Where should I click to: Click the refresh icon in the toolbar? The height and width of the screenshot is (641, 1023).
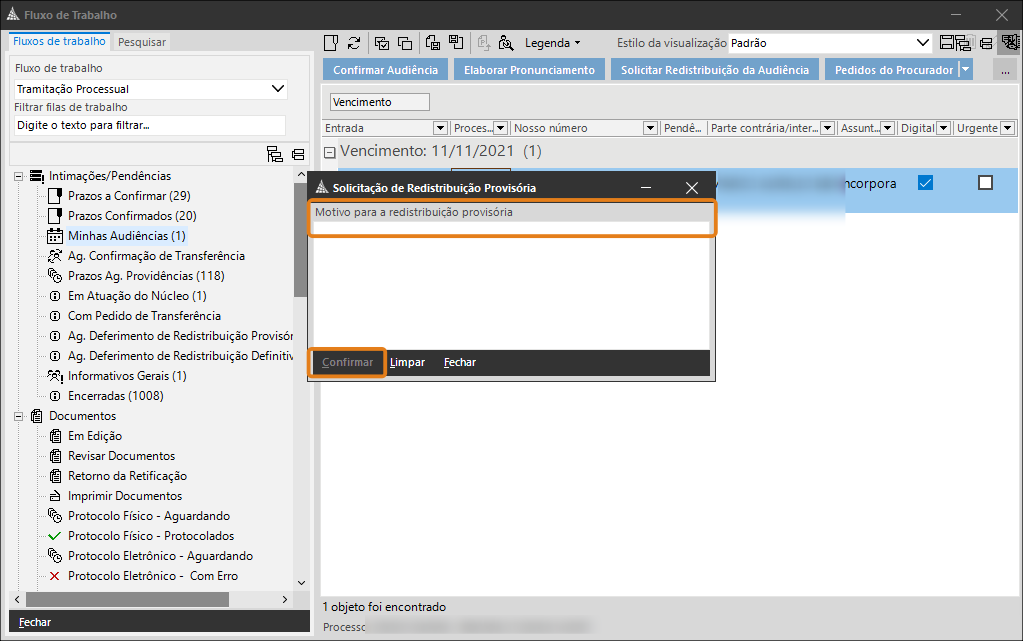pyautogui.click(x=354, y=43)
